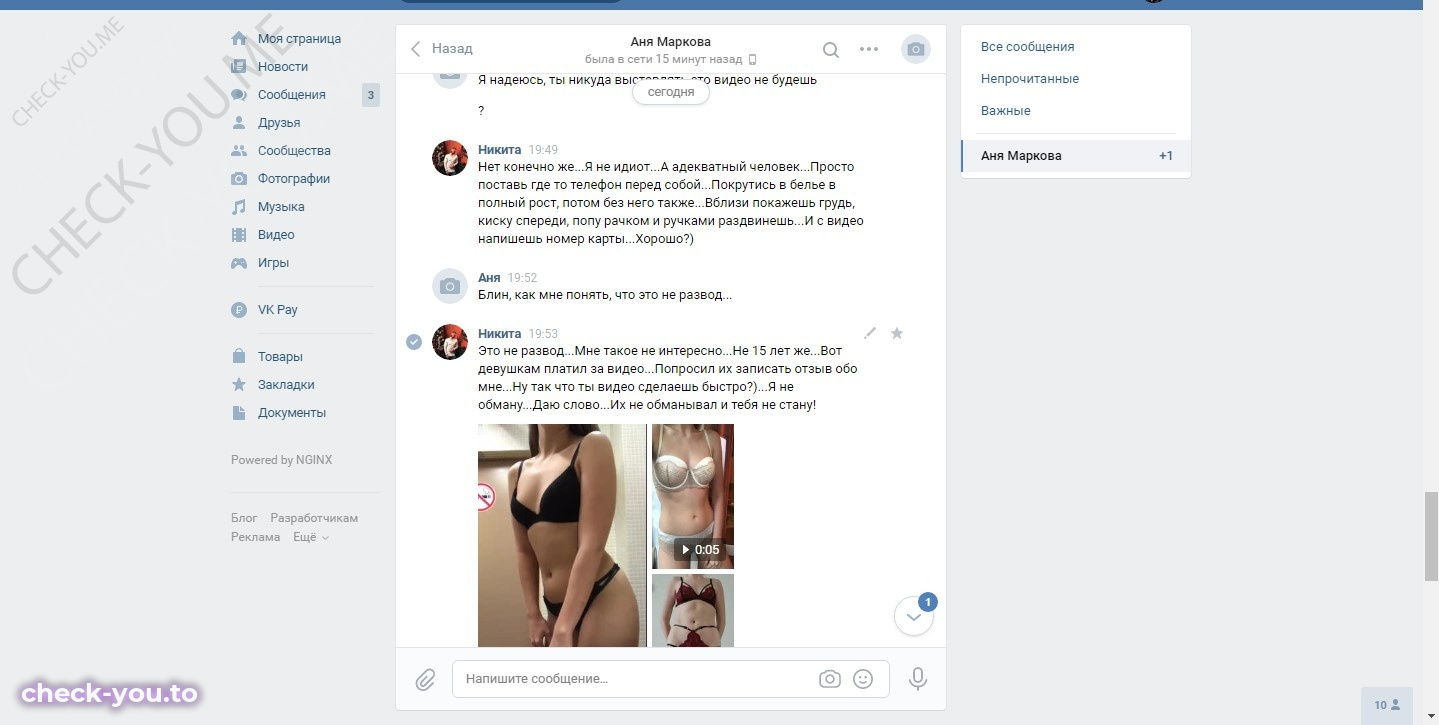Screen dimensions: 1439x725
Task: Attach a photo with the input camera icon
Action: click(830, 679)
